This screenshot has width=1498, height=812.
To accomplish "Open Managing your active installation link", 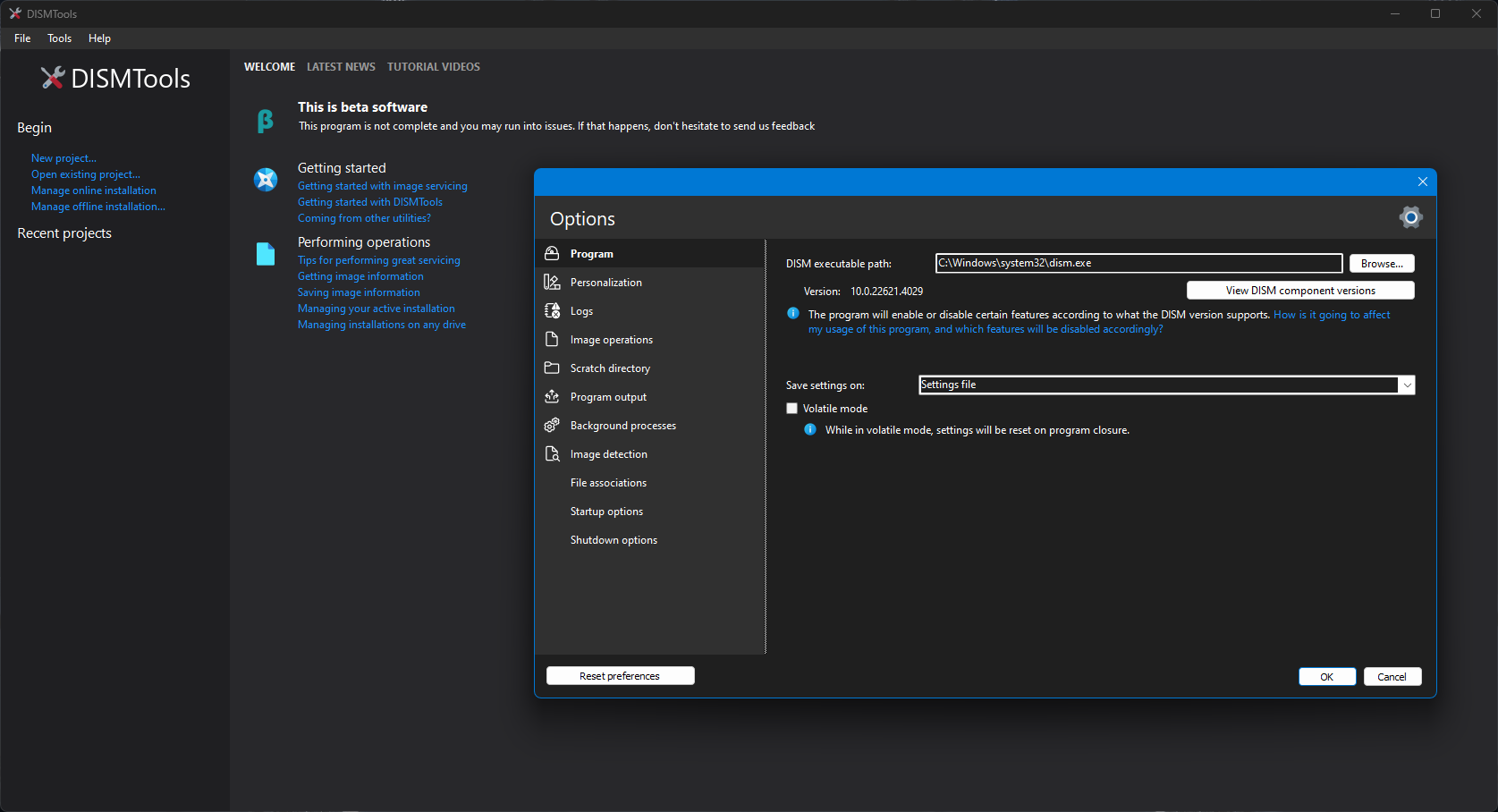I will coord(377,309).
